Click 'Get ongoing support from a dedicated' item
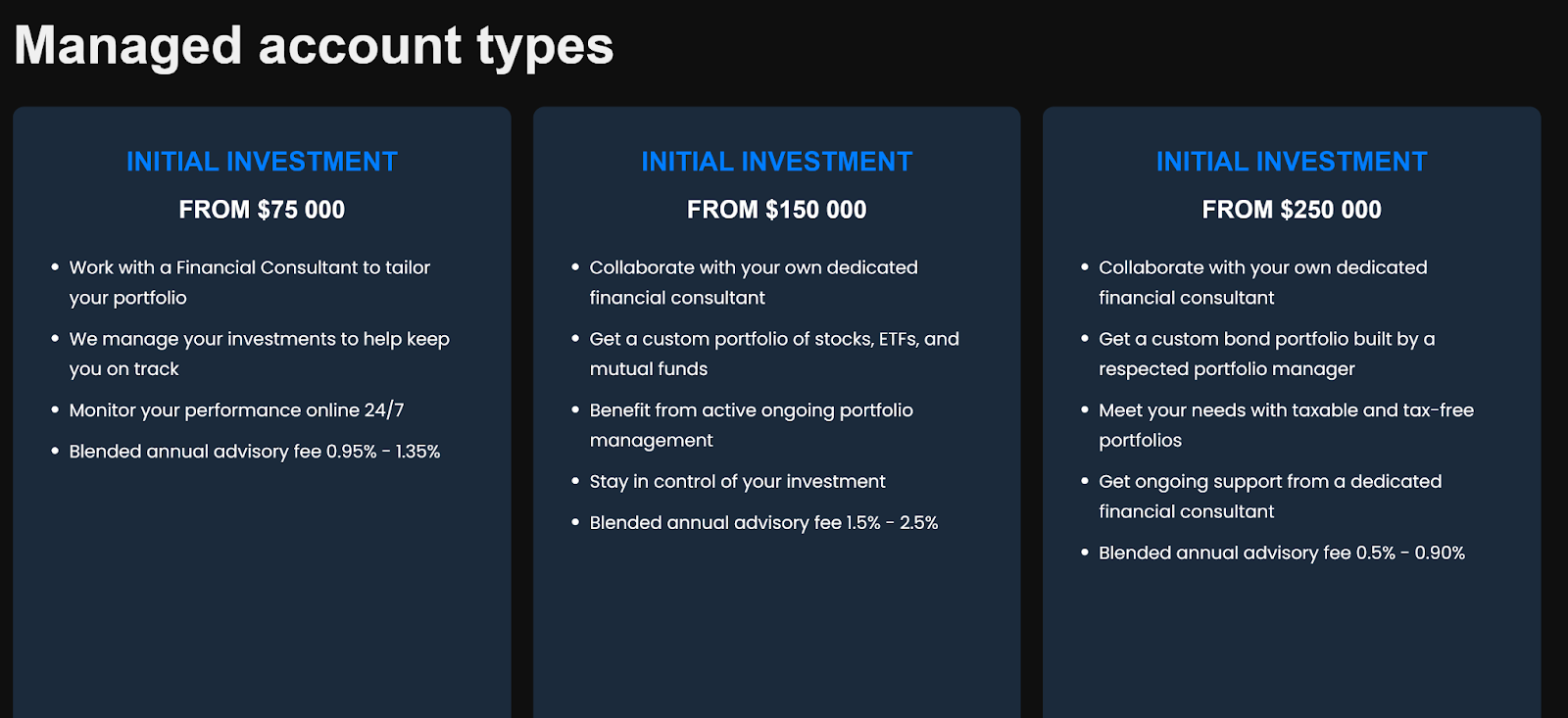1568x718 pixels. point(1270,497)
